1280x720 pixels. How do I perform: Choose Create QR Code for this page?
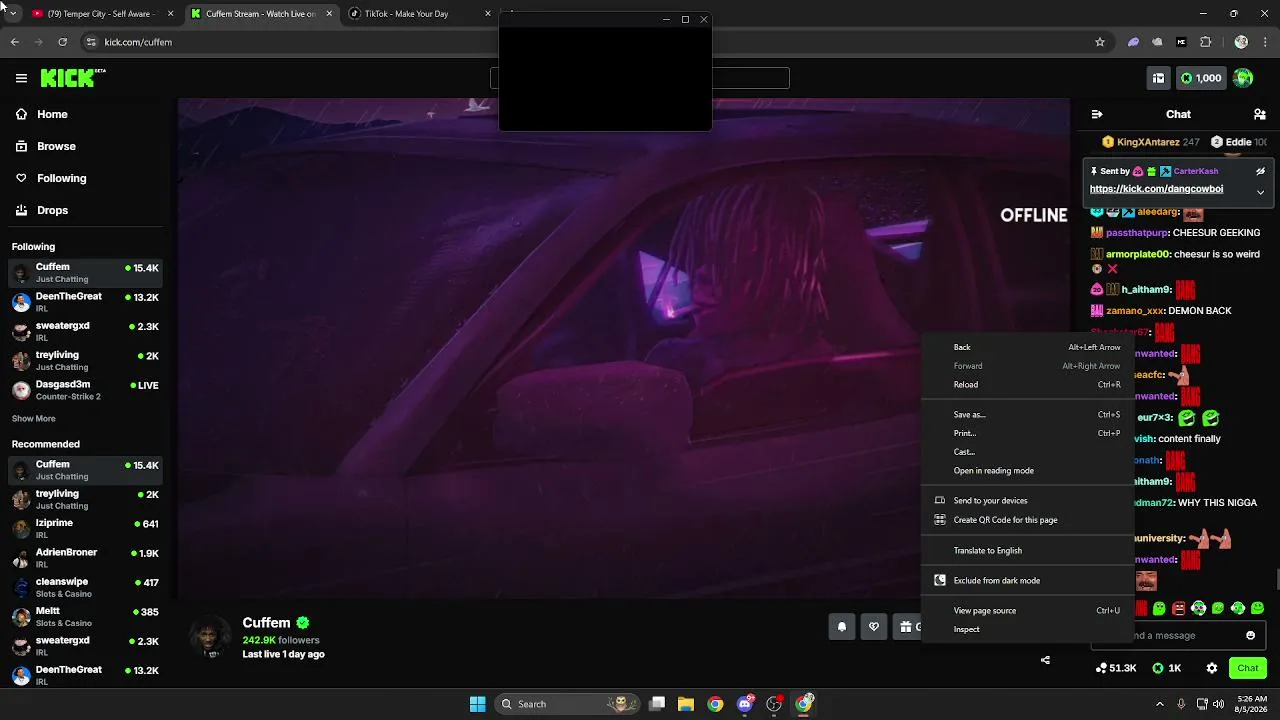[x=1028, y=520]
